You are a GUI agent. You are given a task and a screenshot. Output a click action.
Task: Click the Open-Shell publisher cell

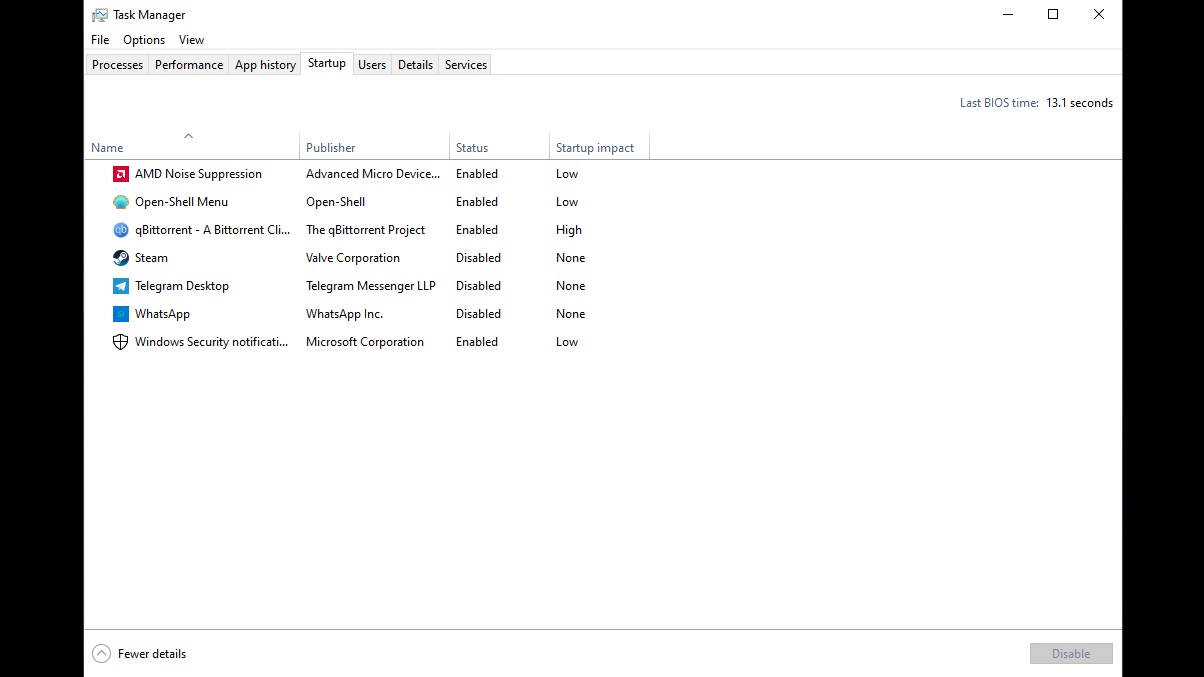click(x=336, y=202)
